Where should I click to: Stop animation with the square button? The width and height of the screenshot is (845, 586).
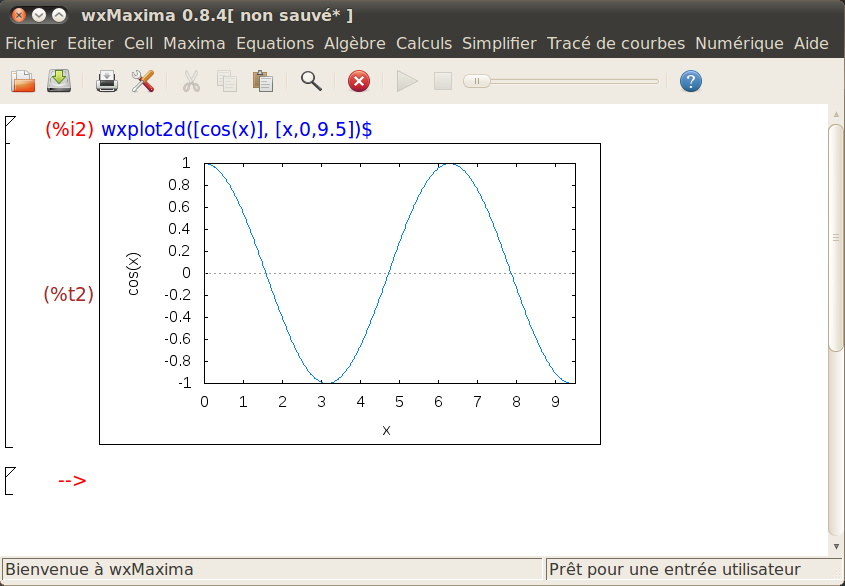pyautogui.click(x=443, y=81)
